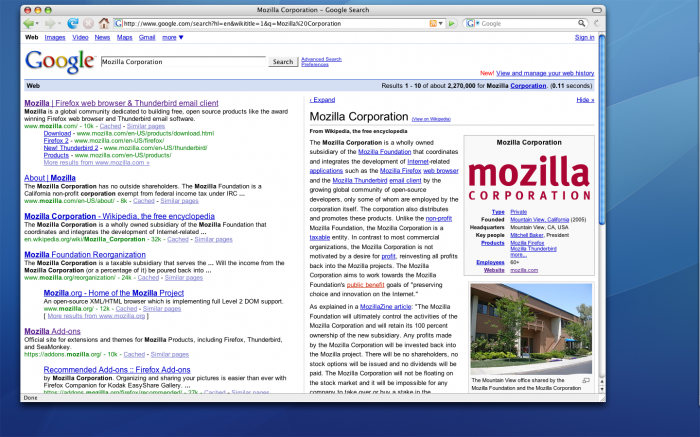Click 'Mitchell Baker' in infobox
Screen dimensions: 700x437
click(527, 235)
